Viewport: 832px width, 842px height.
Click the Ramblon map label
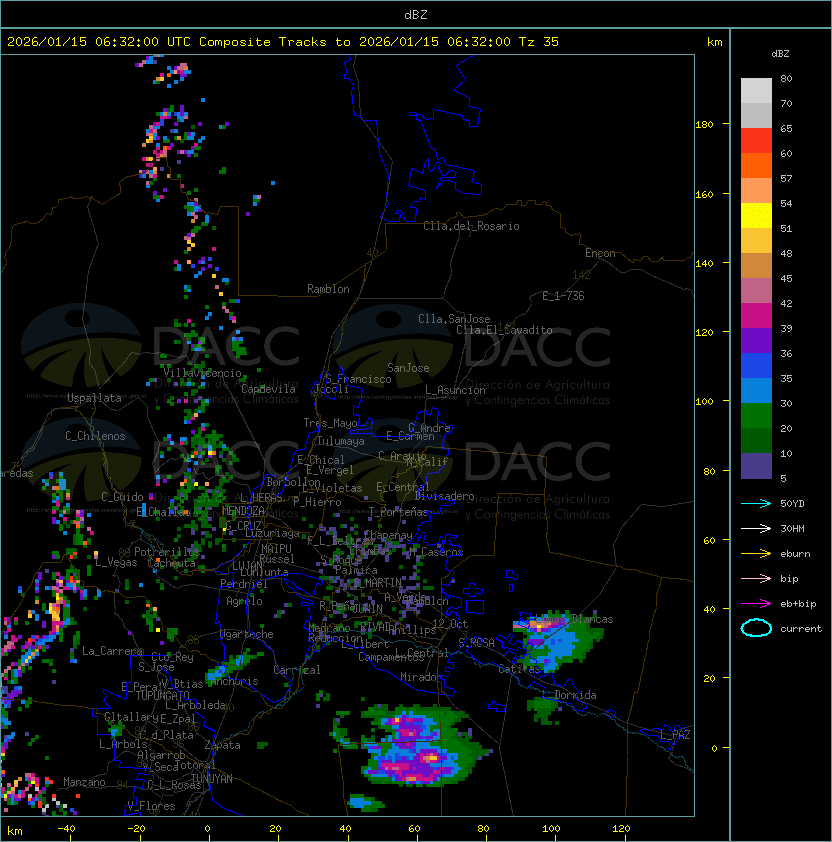point(328,289)
